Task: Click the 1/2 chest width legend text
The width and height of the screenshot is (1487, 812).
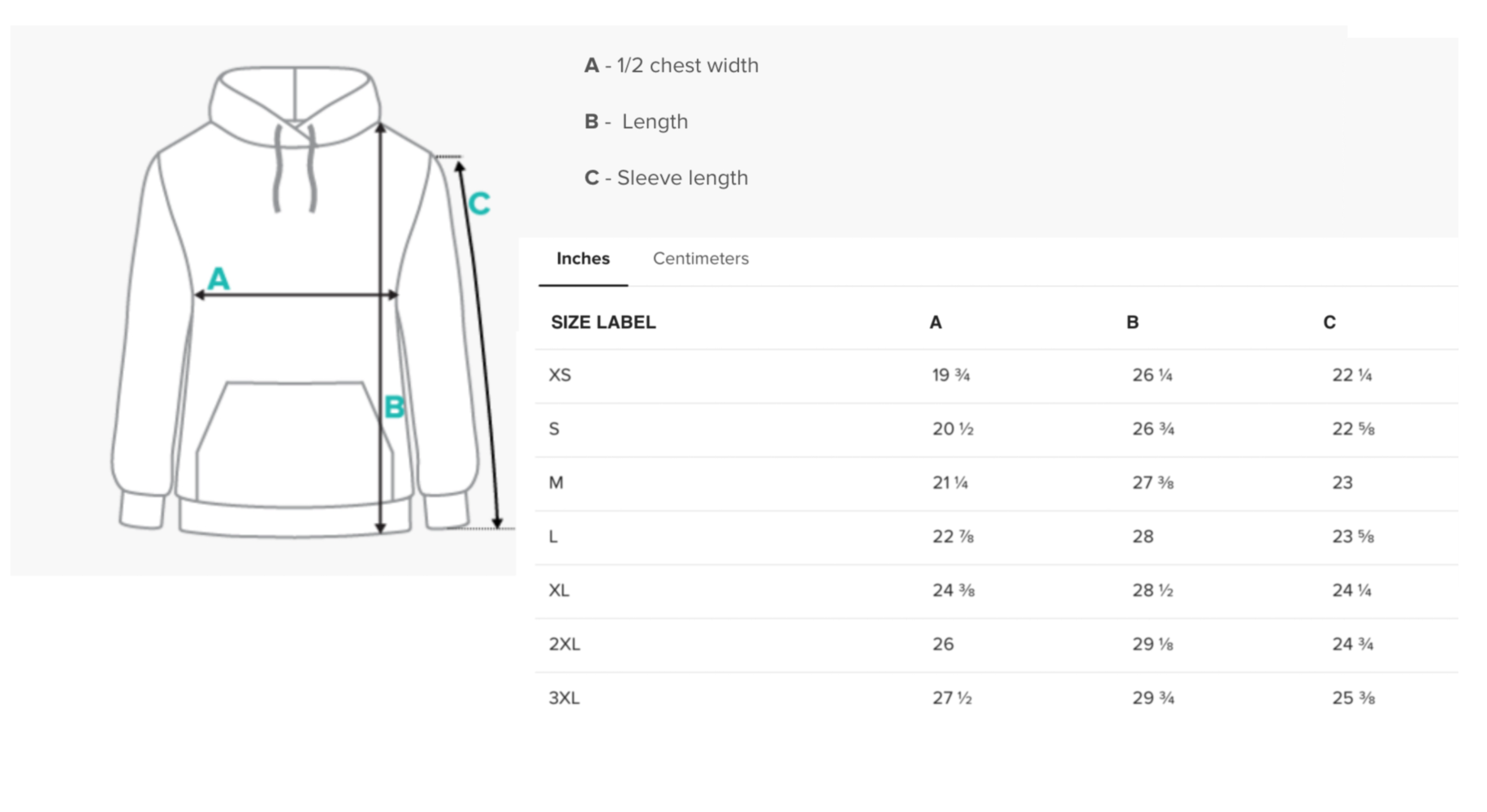Action: (687, 65)
